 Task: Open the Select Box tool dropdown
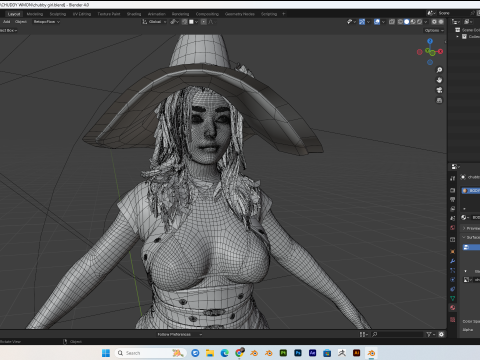pyautogui.click(x=9, y=30)
